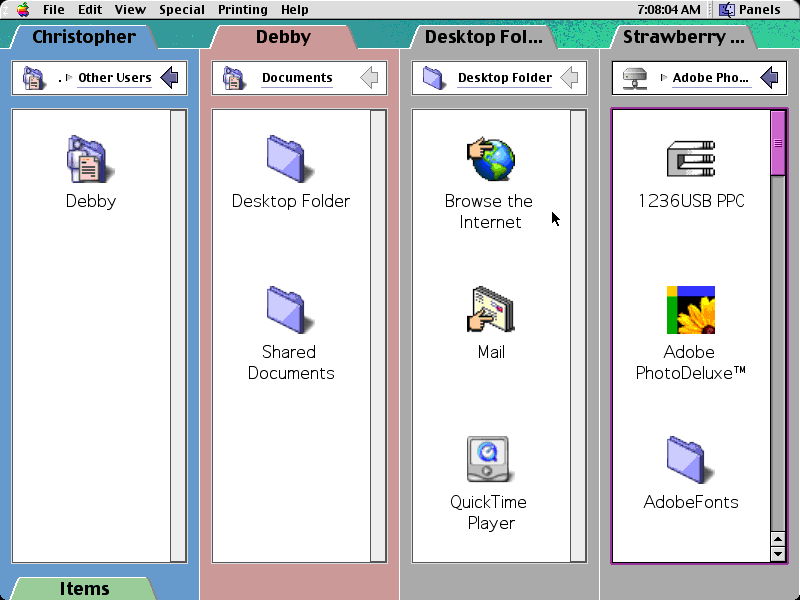Open the File menu
The width and height of the screenshot is (800, 600).
pos(54,10)
